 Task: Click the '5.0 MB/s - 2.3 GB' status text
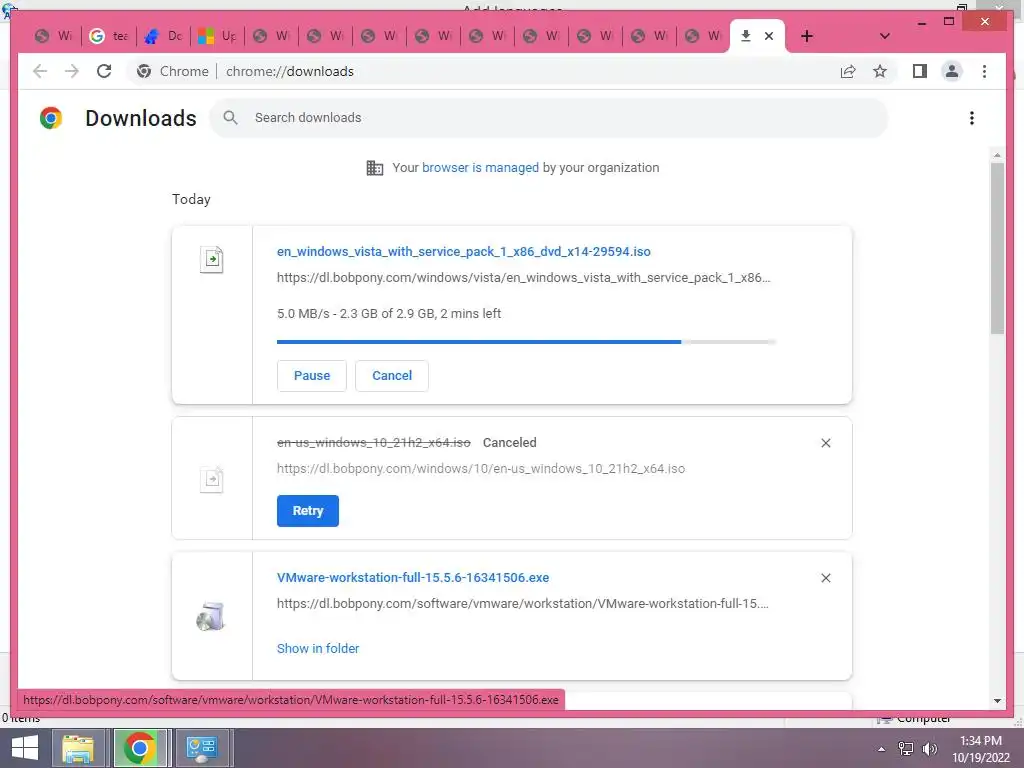coord(389,313)
